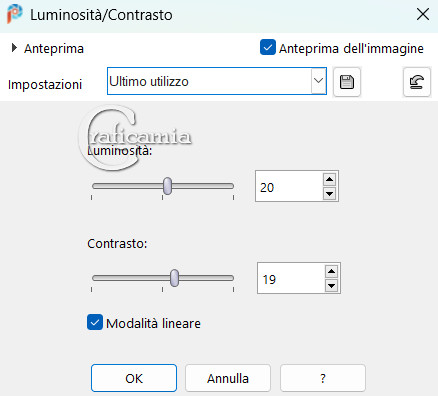Click the Contrasto slider handle

[174, 278]
